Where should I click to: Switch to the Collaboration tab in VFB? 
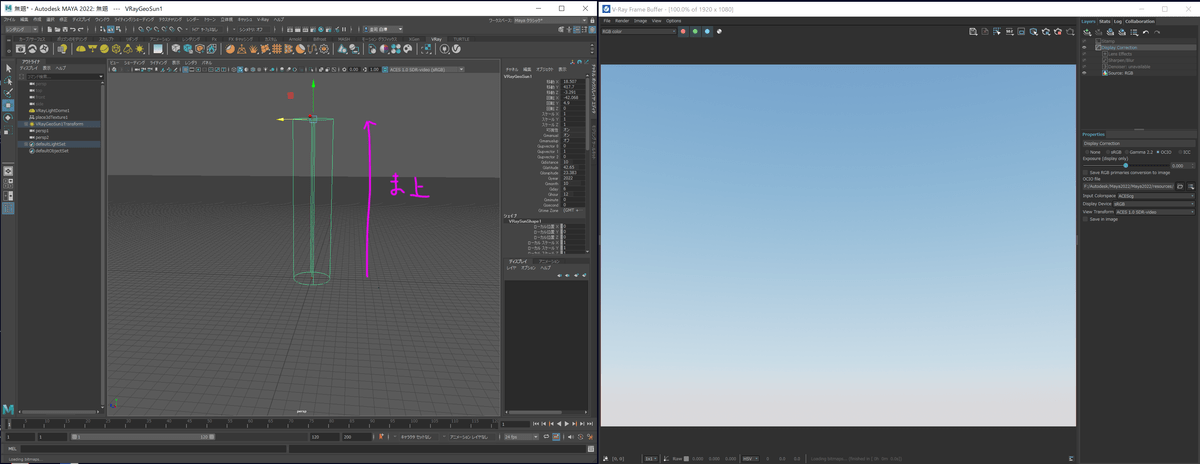pyautogui.click(x=1140, y=21)
